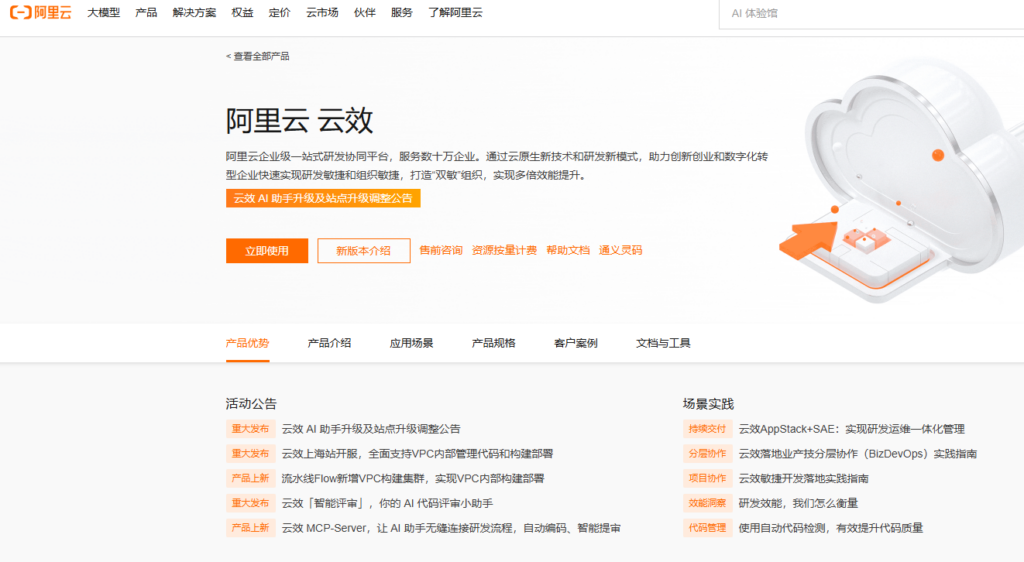The height and width of the screenshot is (562, 1024).
Task: Switch to the 产品介绍 tab
Action: click(329, 343)
